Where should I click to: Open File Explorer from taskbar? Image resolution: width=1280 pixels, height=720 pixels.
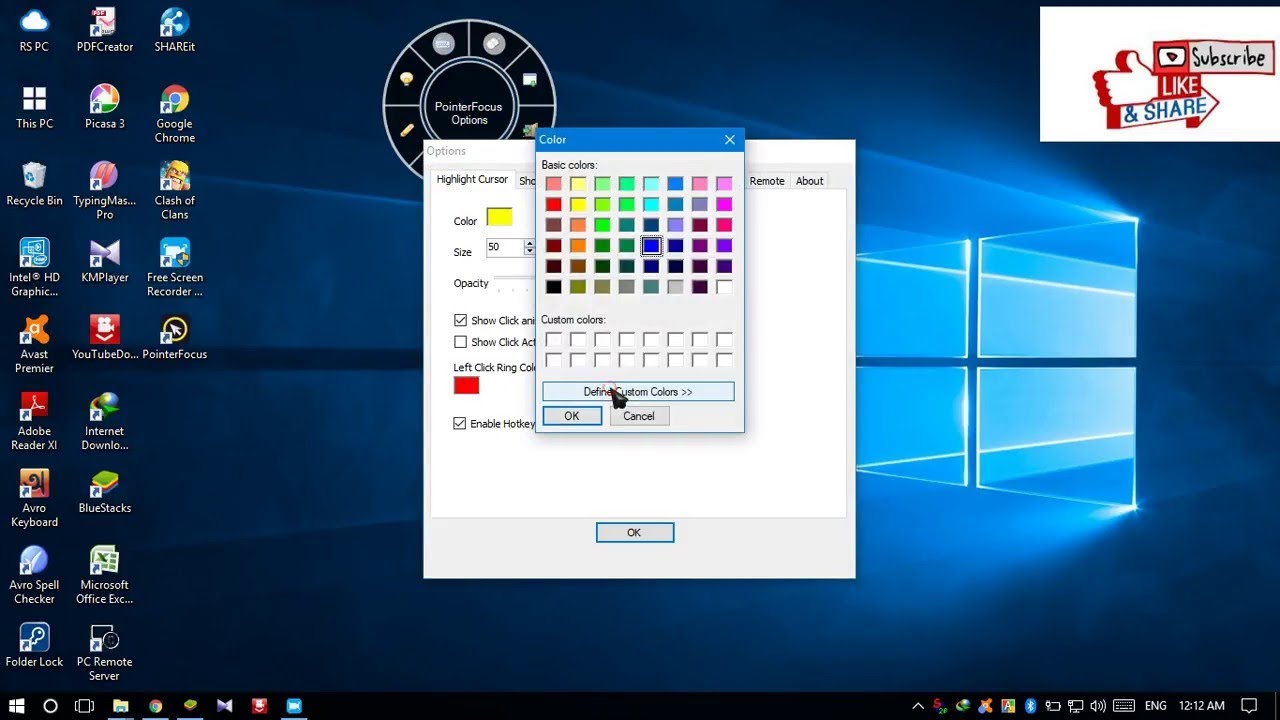120,706
